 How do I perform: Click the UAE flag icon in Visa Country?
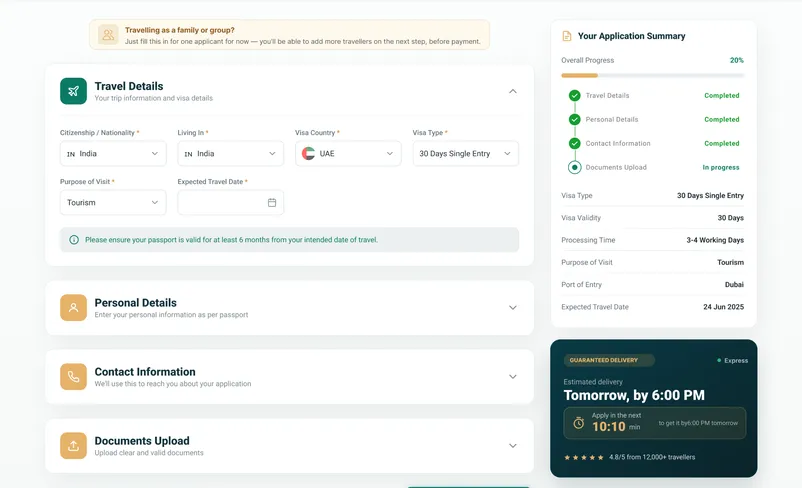(x=308, y=153)
